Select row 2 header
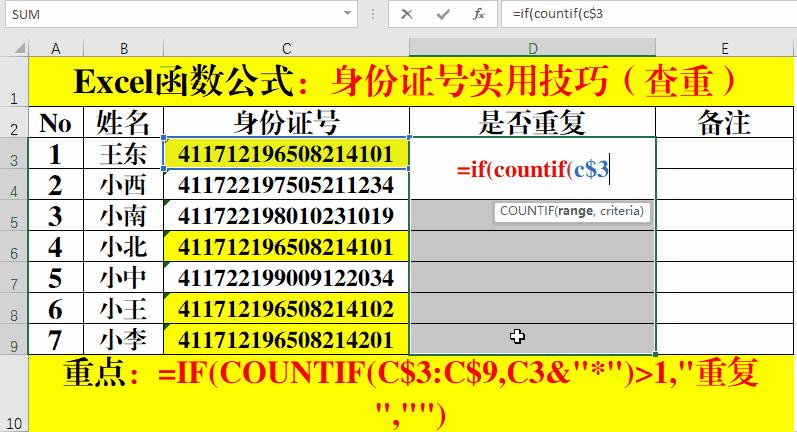This screenshot has height=432, width=797. click(14, 122)
